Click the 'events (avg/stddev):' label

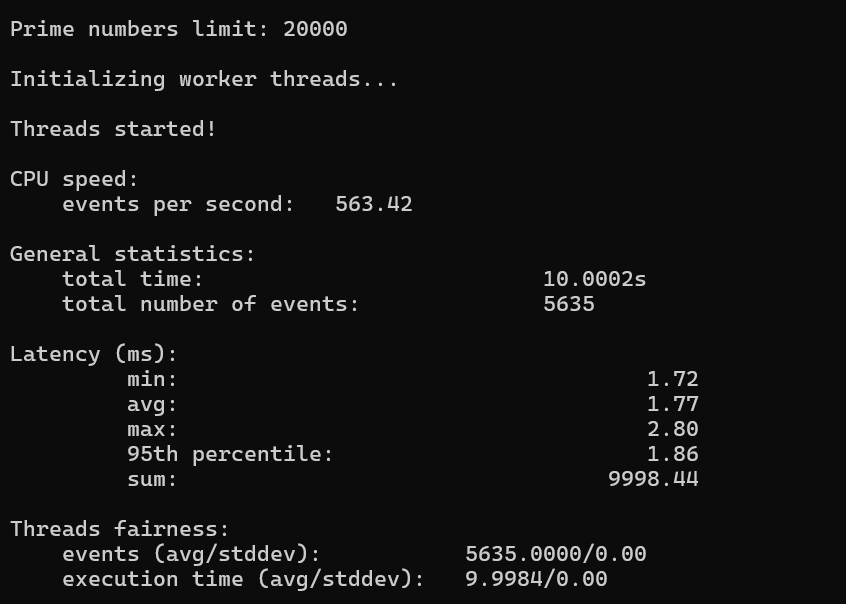(x=192, y=554)
